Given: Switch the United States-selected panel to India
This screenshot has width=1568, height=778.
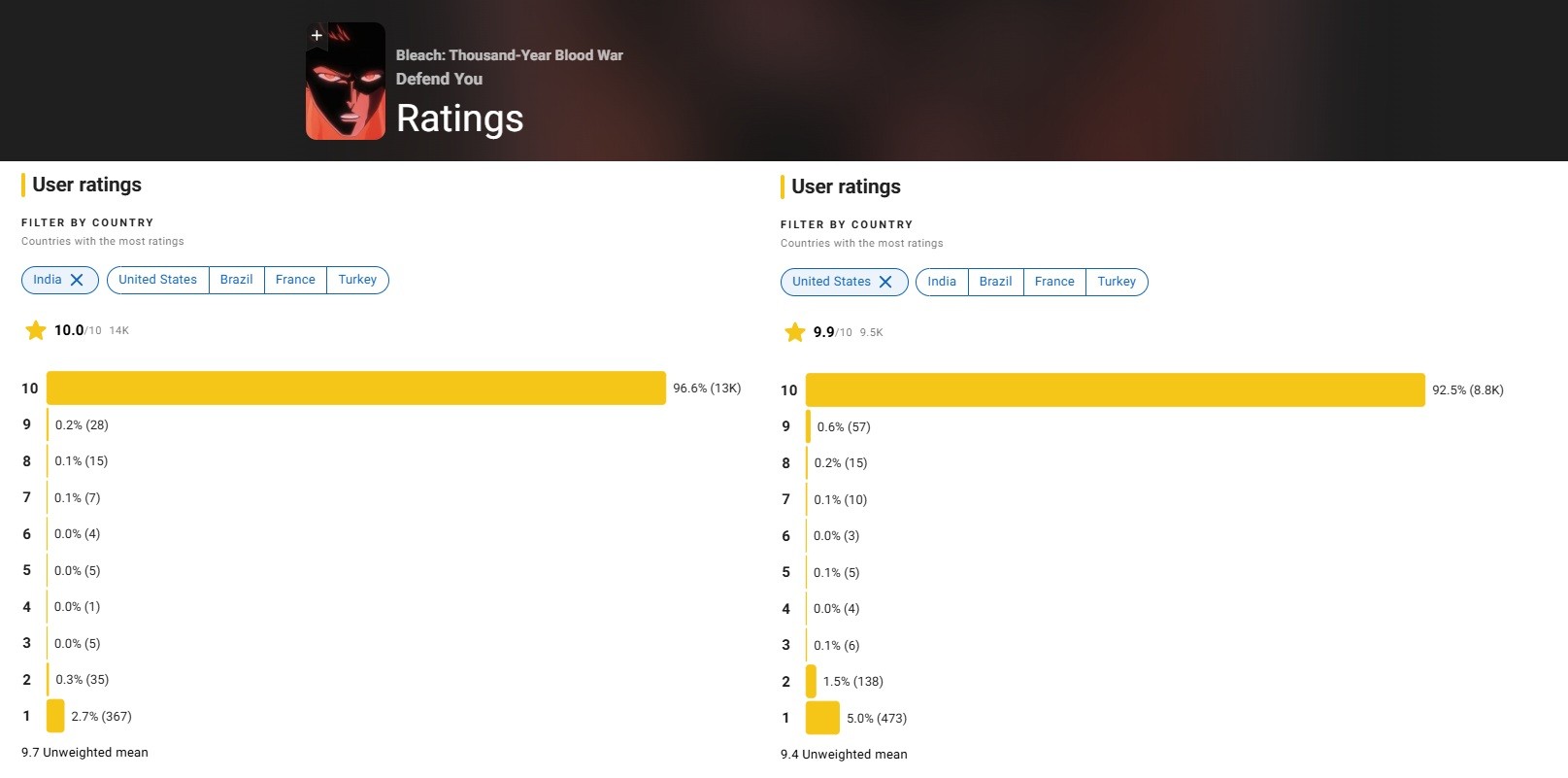Looking at the screenshot, I should (x=942, y=282).
